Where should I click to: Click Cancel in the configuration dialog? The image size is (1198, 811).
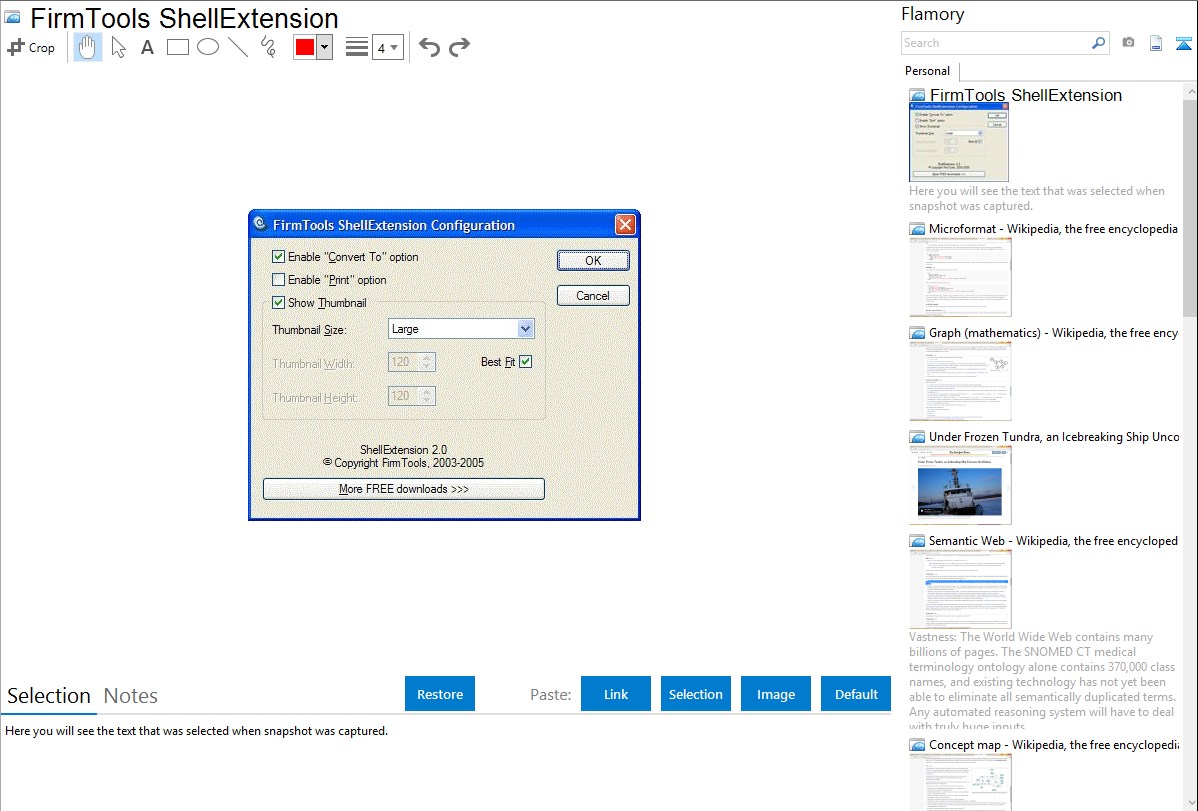pos(593,296)
